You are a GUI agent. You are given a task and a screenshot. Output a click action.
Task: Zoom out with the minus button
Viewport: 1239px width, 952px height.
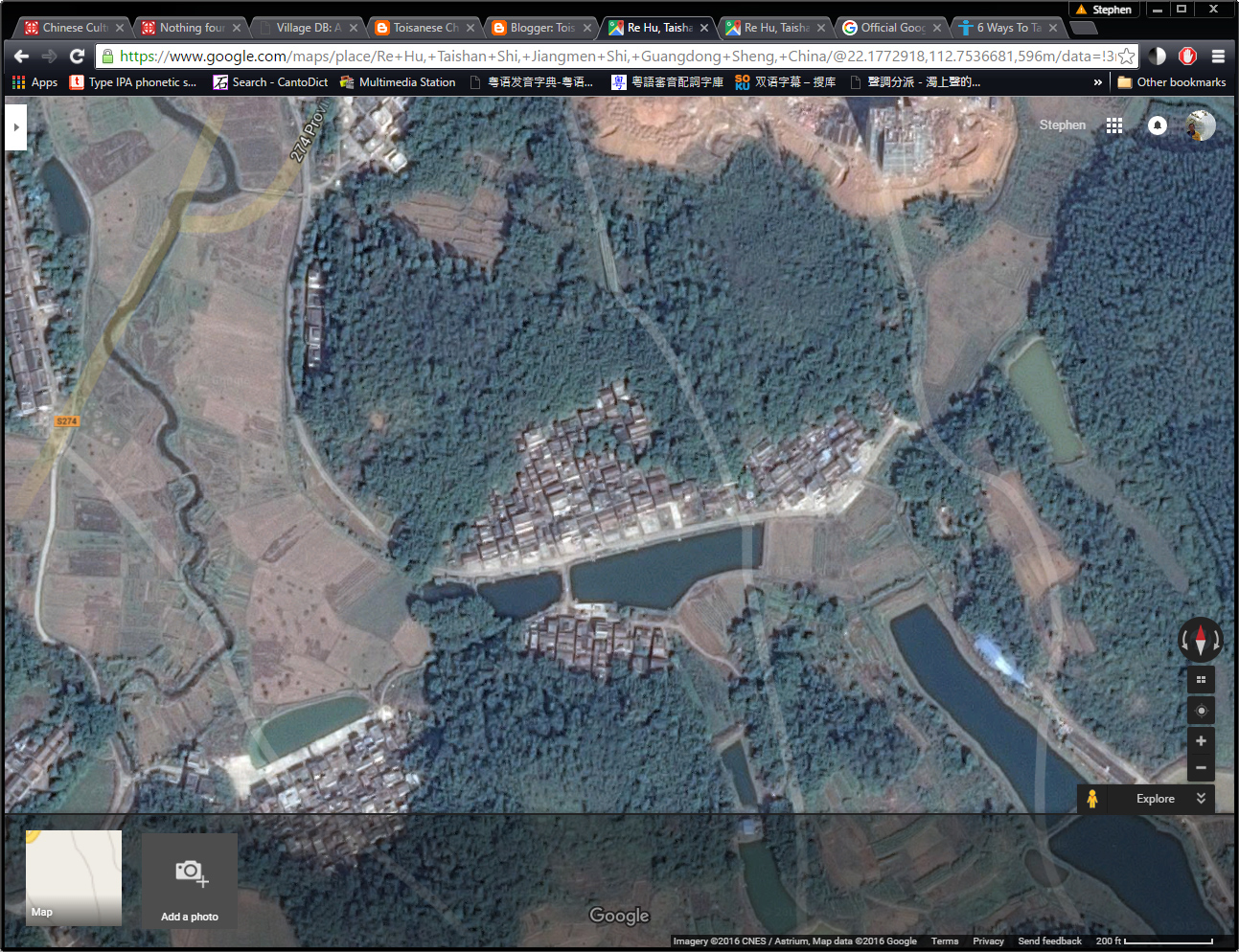pyautogui.click(x=1201, y=768)
